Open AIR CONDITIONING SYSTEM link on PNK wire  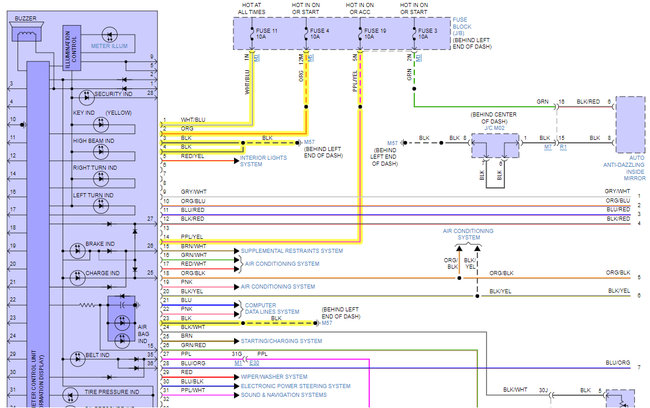pyautogui.click(x=278, y=287)
